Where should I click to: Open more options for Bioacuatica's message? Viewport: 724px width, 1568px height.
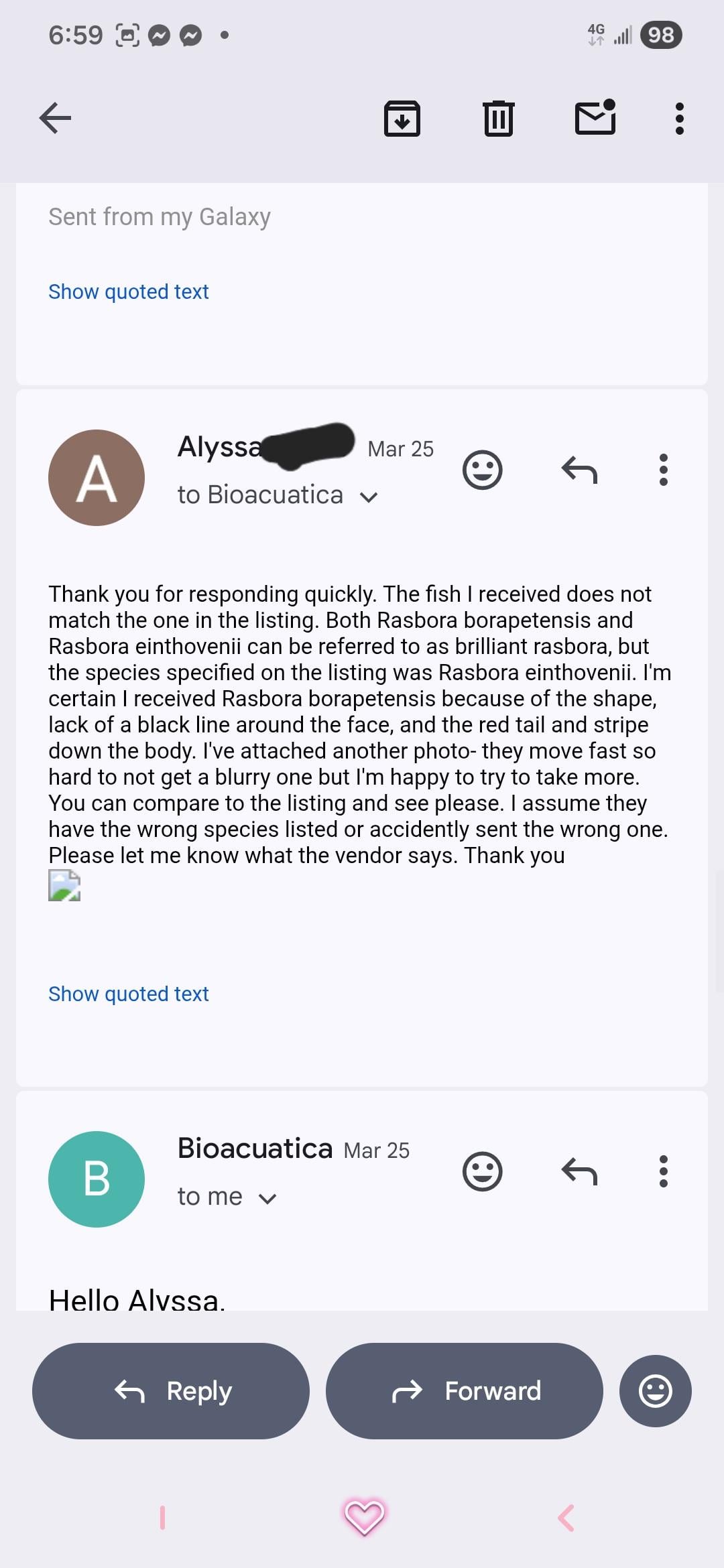[x=664, y=1171]
